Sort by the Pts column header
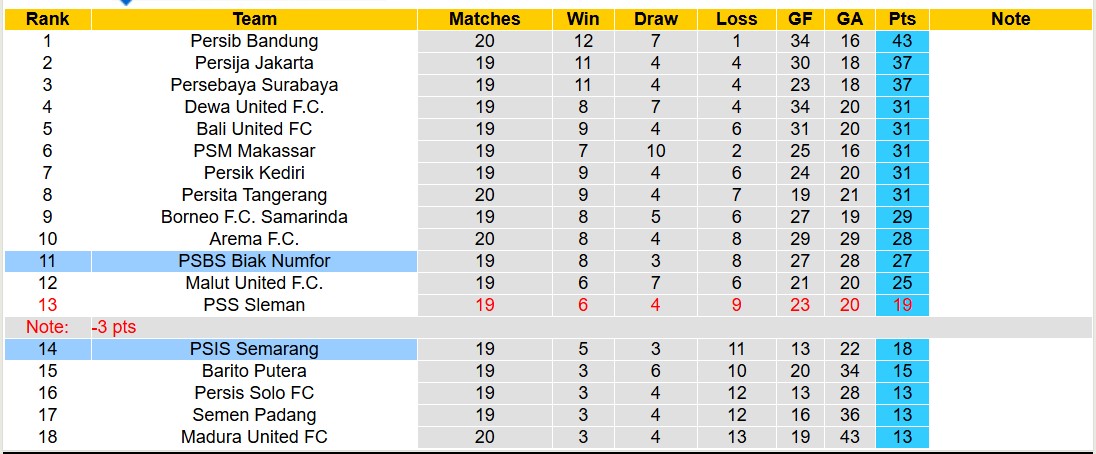The image size is (1096, 454). (902, 19)
